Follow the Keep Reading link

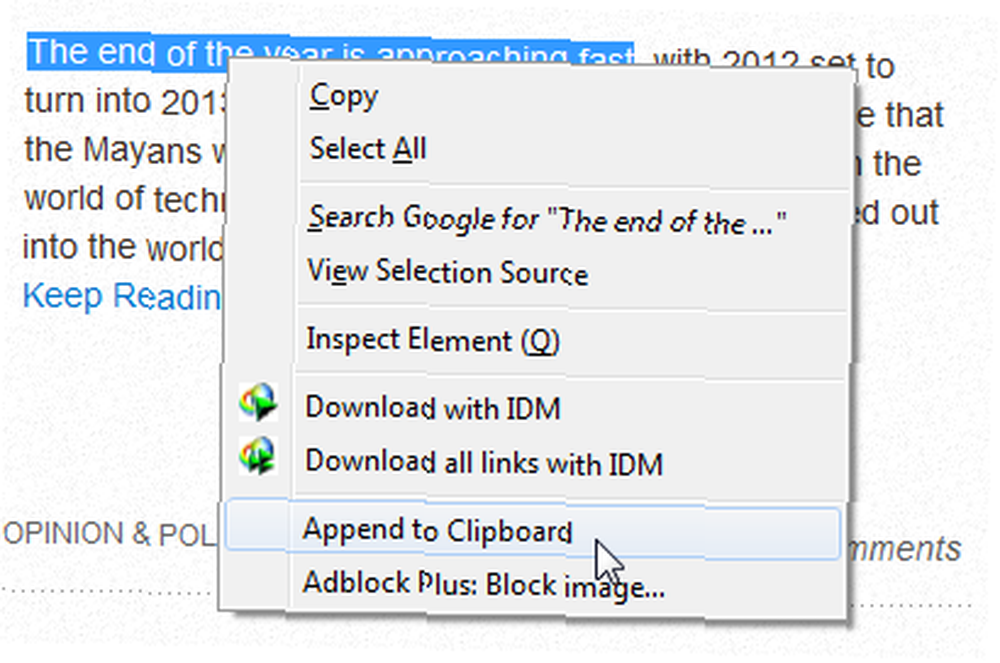point(121,296)
